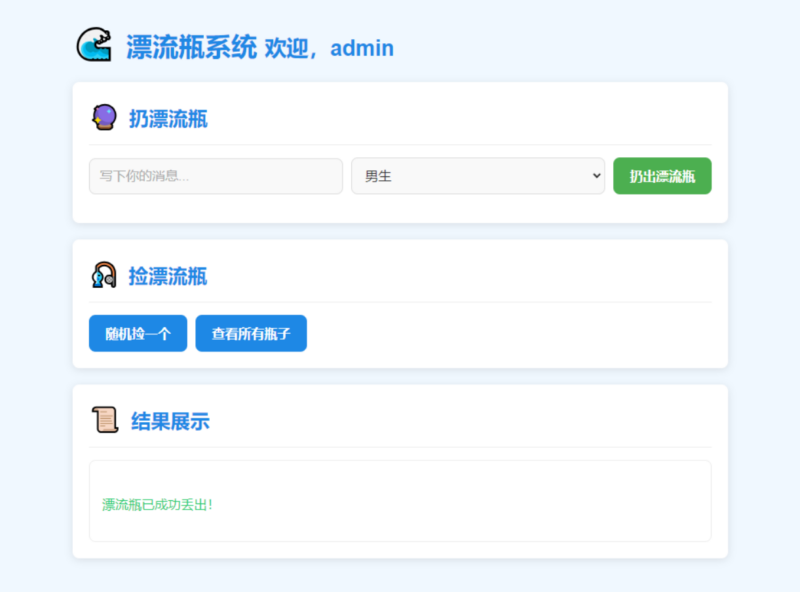
Task: Open 查看所有瓶子 to view all bottles
Action: pyautogui.click(x=251, y=334)
